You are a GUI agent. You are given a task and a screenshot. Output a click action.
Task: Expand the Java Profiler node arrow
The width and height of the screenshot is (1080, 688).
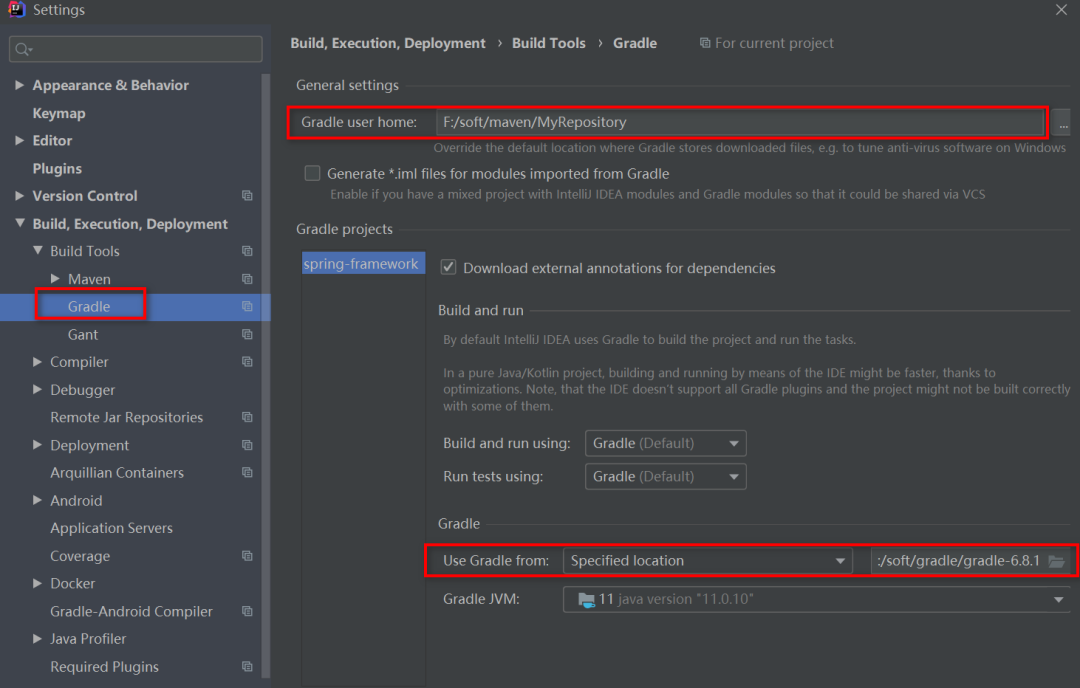tap(37, 638)
